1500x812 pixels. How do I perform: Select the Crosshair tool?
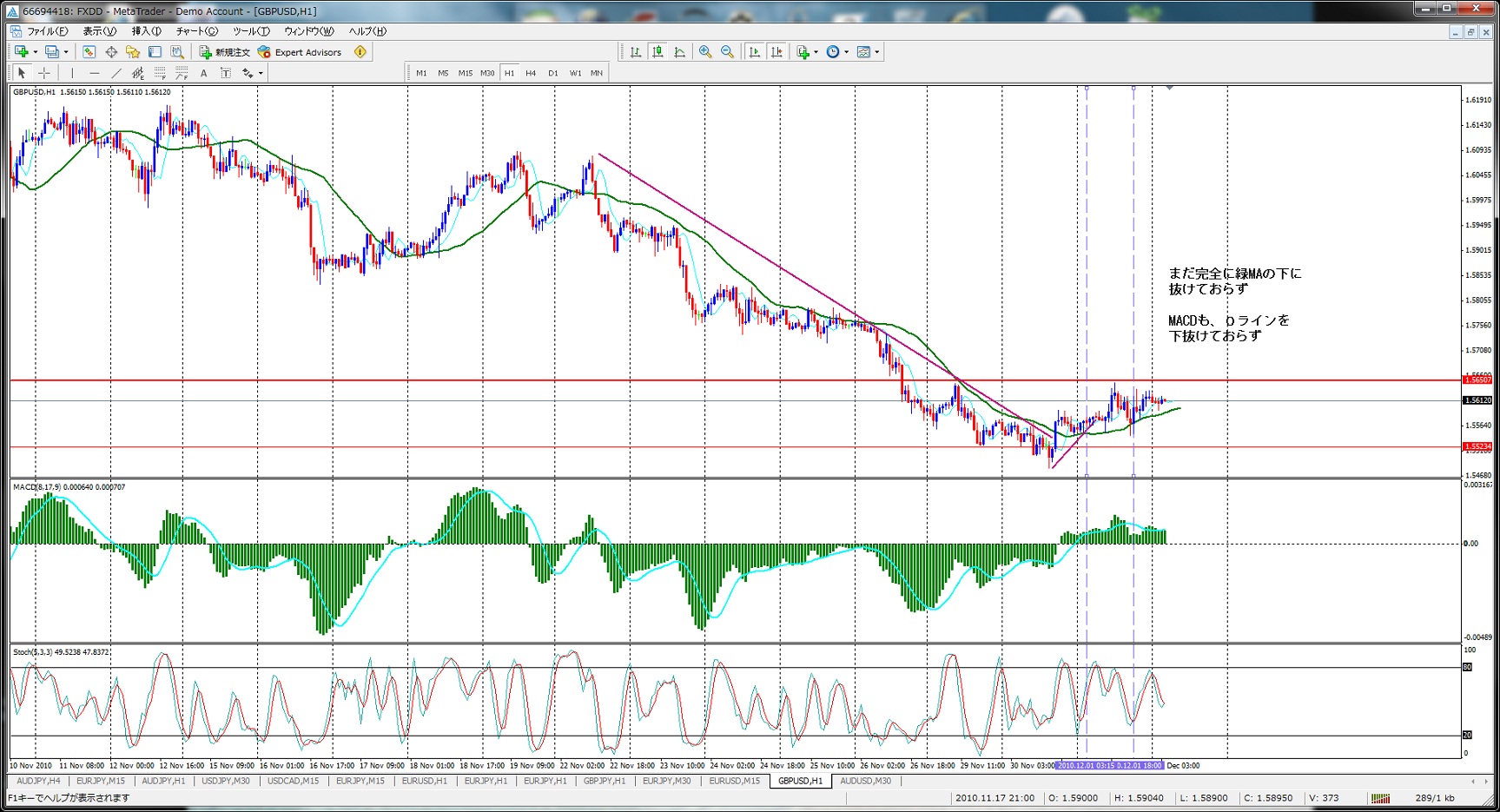pos(44,73)
